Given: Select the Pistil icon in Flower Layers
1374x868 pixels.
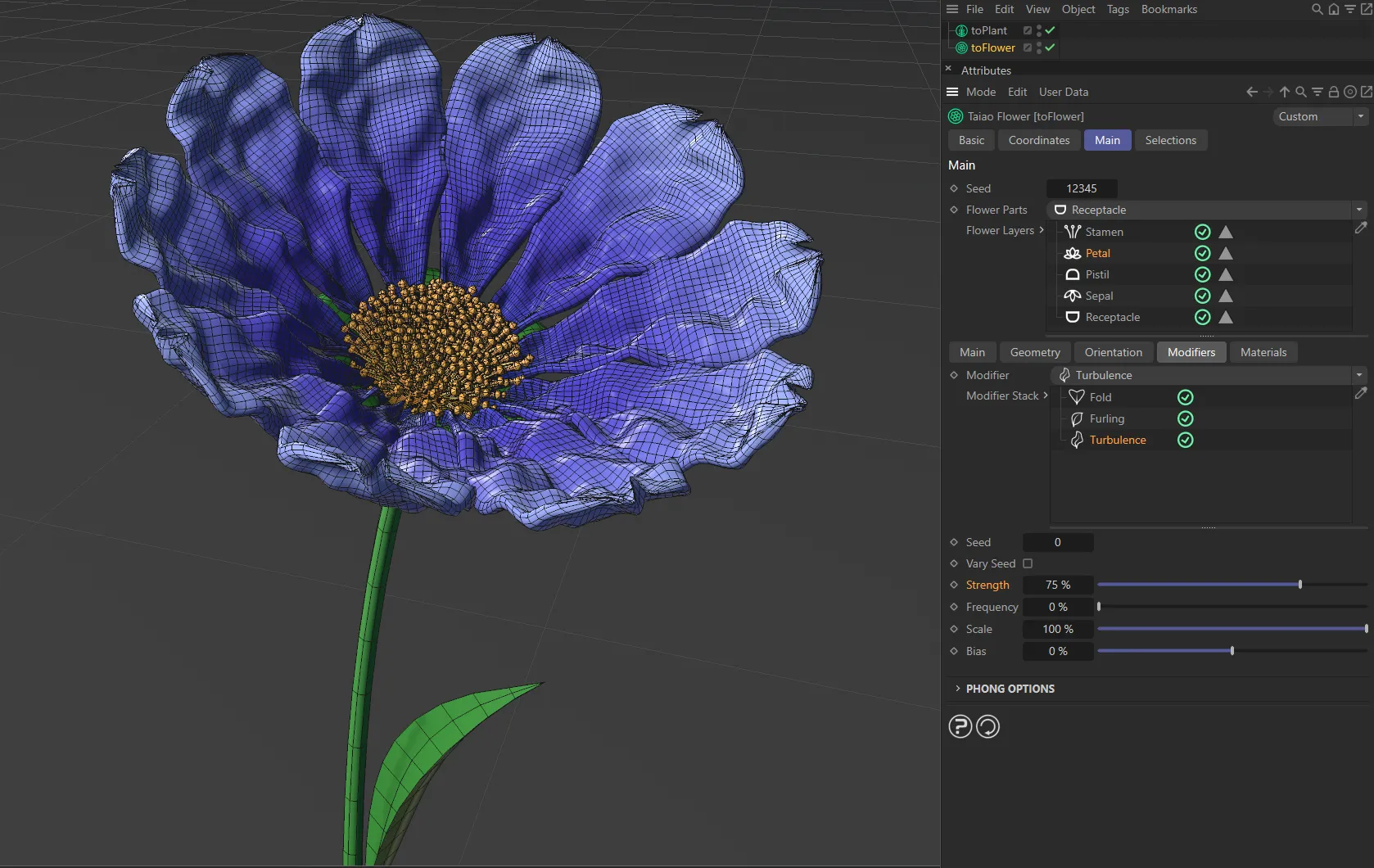Looking at the screenshot, I should 1073,274.
